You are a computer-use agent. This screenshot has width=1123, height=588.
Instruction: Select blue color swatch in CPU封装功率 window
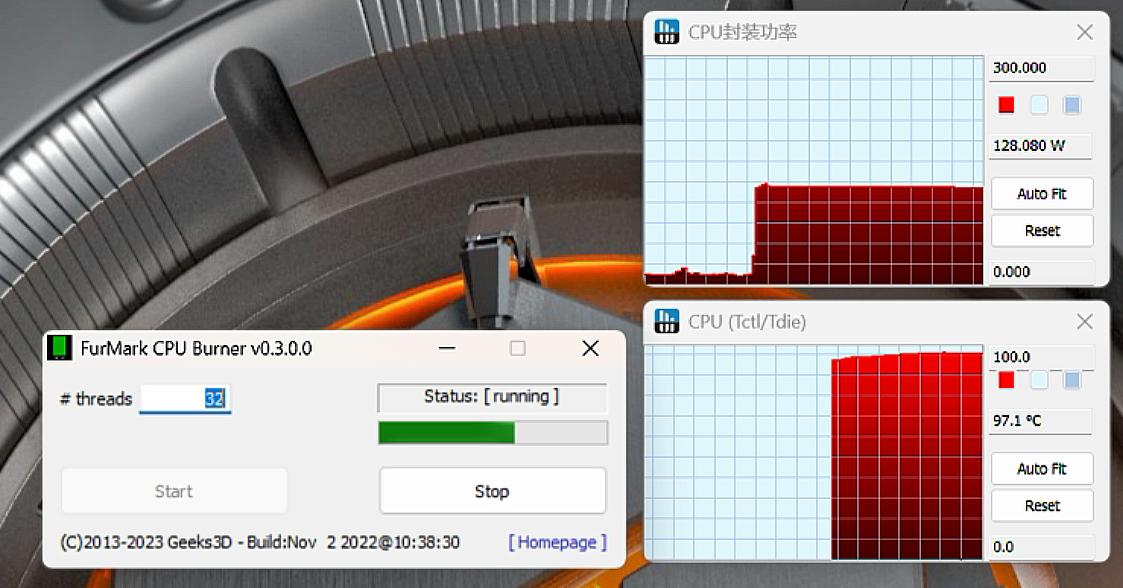[x=1072, y=105]
